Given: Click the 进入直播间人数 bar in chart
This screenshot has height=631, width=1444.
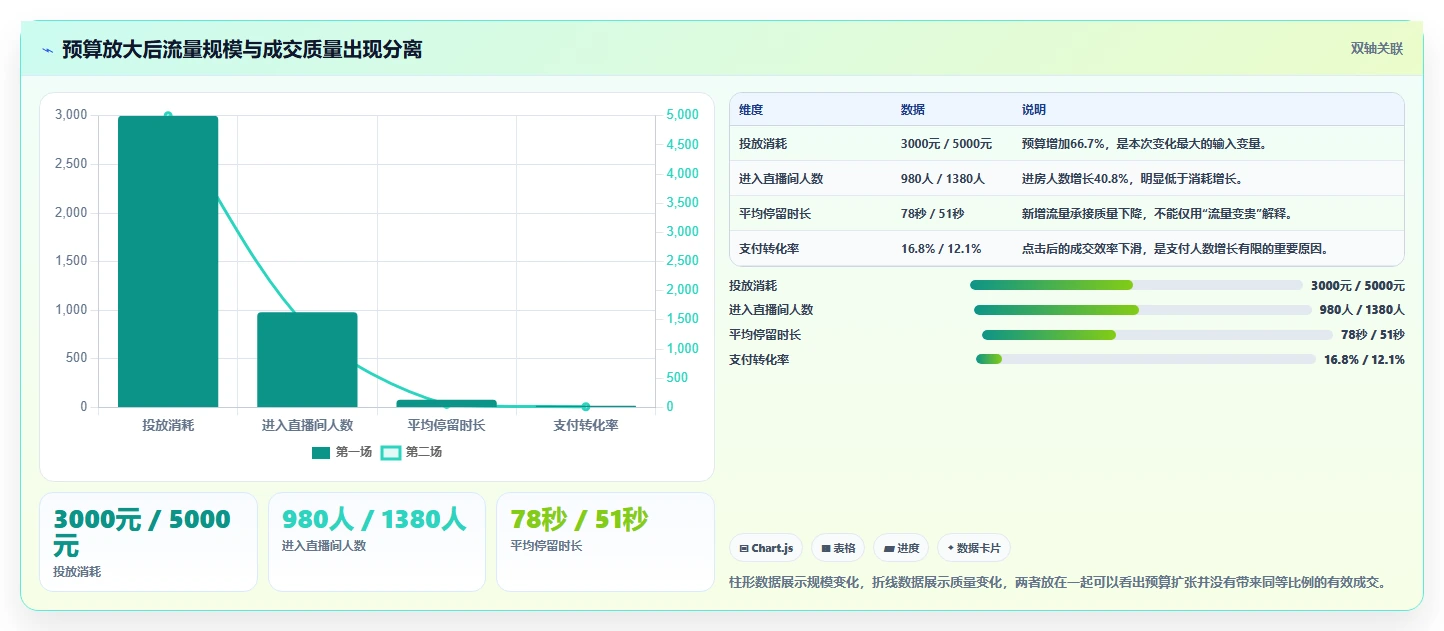Looking at the screenshot, I should coord(307,360).
